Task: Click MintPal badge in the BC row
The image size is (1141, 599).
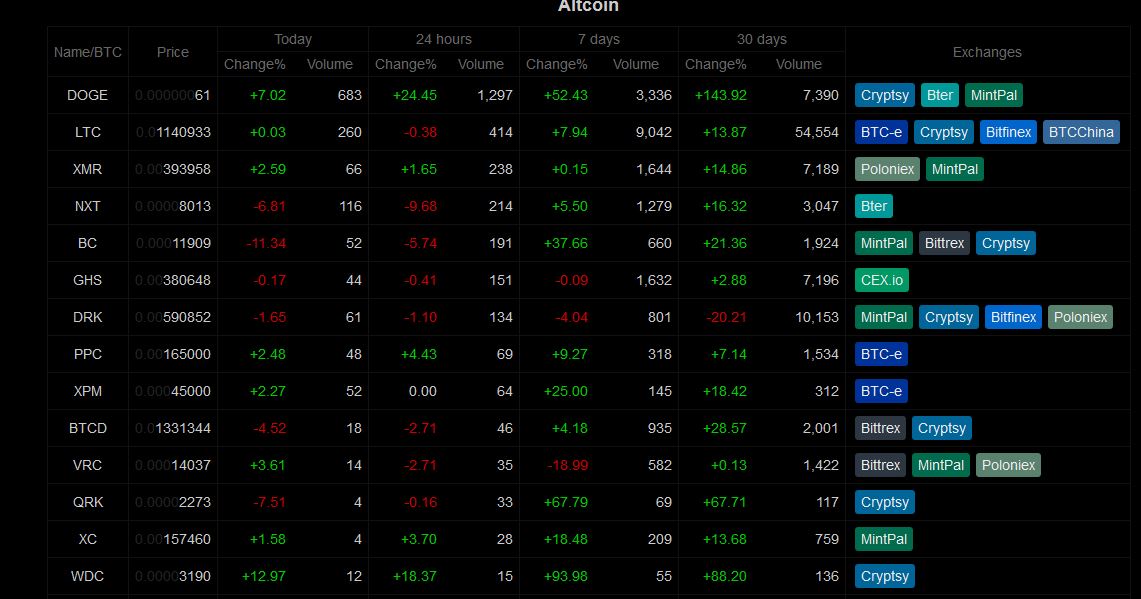Action: tap(883, 244)
